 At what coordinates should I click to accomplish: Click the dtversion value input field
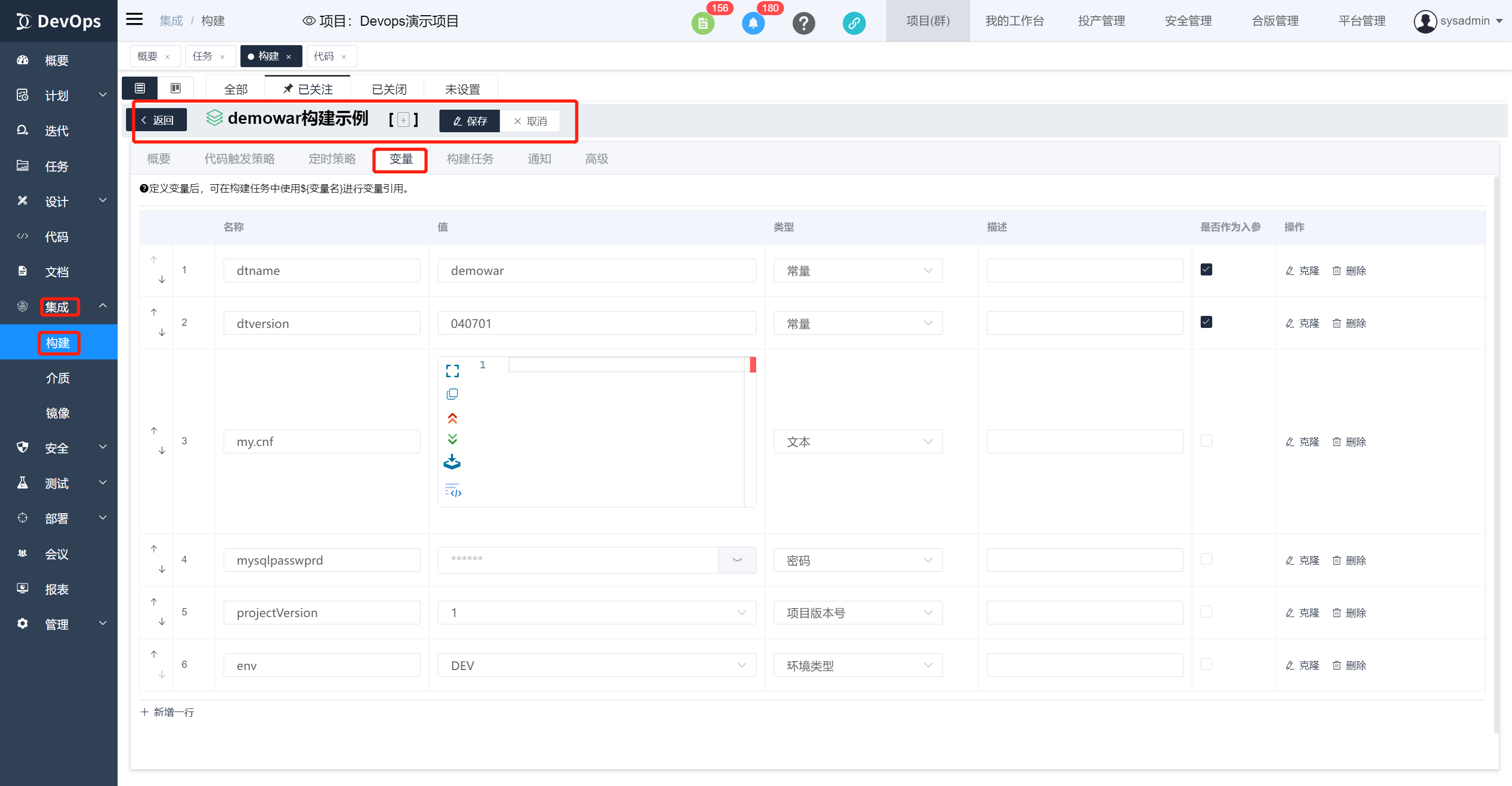click(596, 323)
